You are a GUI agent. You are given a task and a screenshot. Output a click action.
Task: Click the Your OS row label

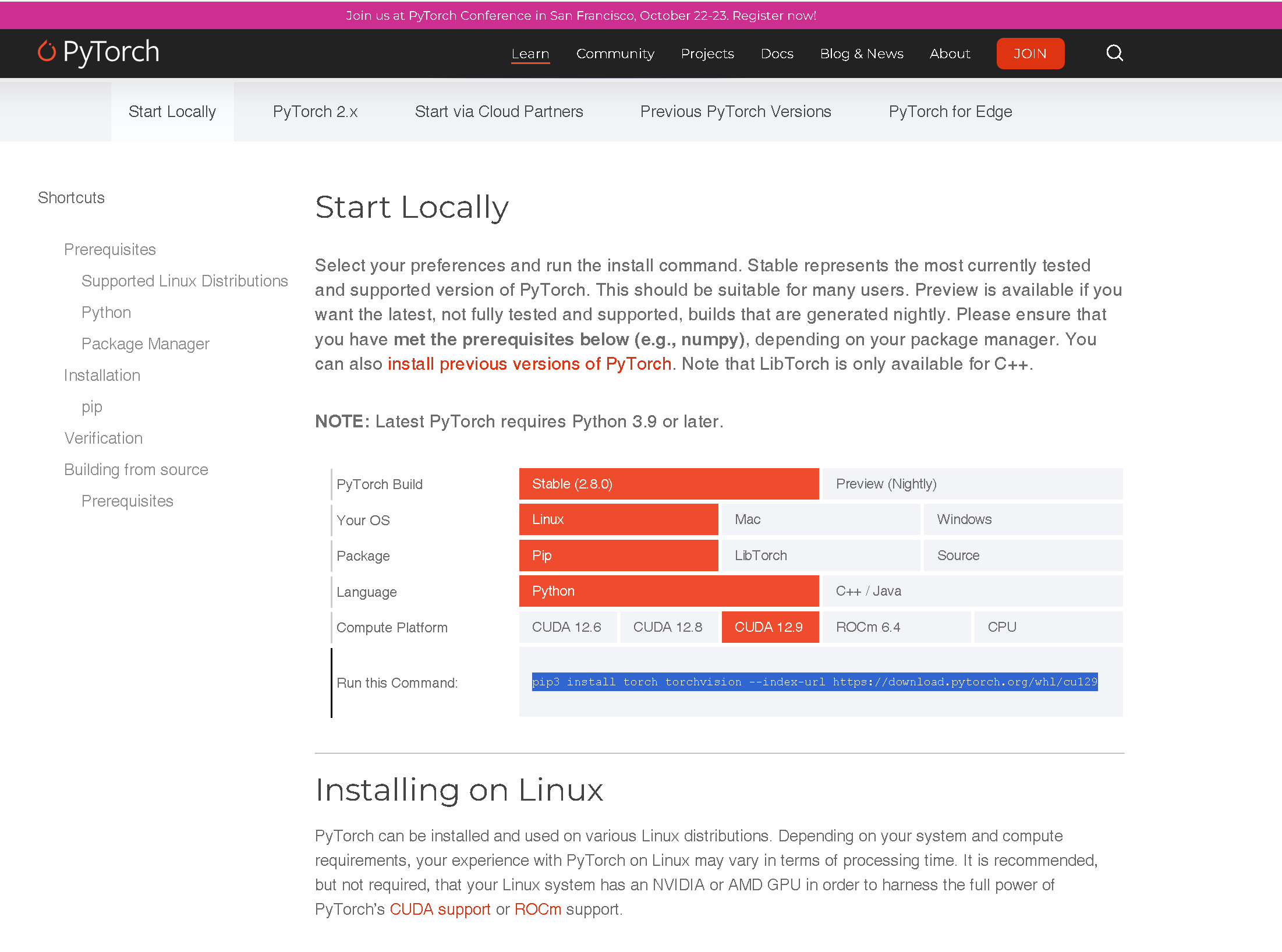[363, 521]
